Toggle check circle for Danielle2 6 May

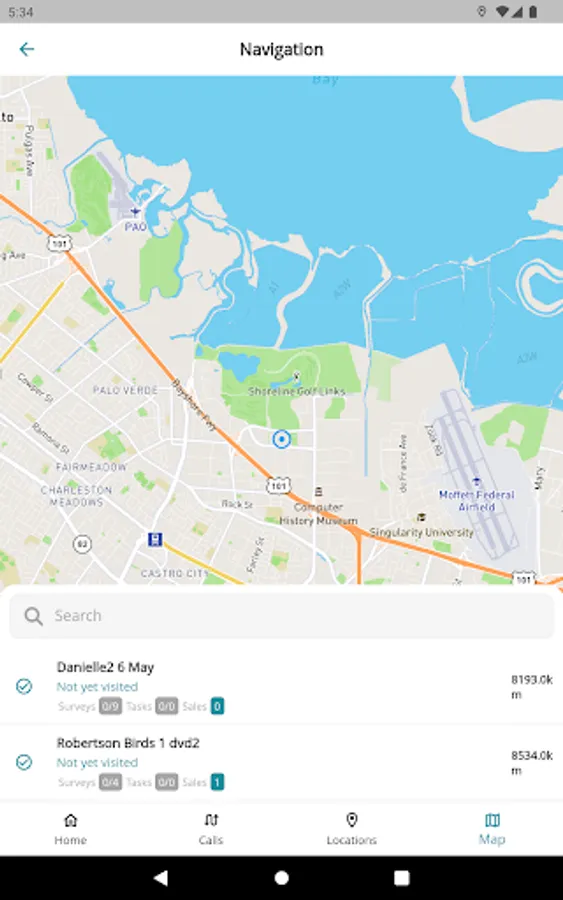(24, 686)
